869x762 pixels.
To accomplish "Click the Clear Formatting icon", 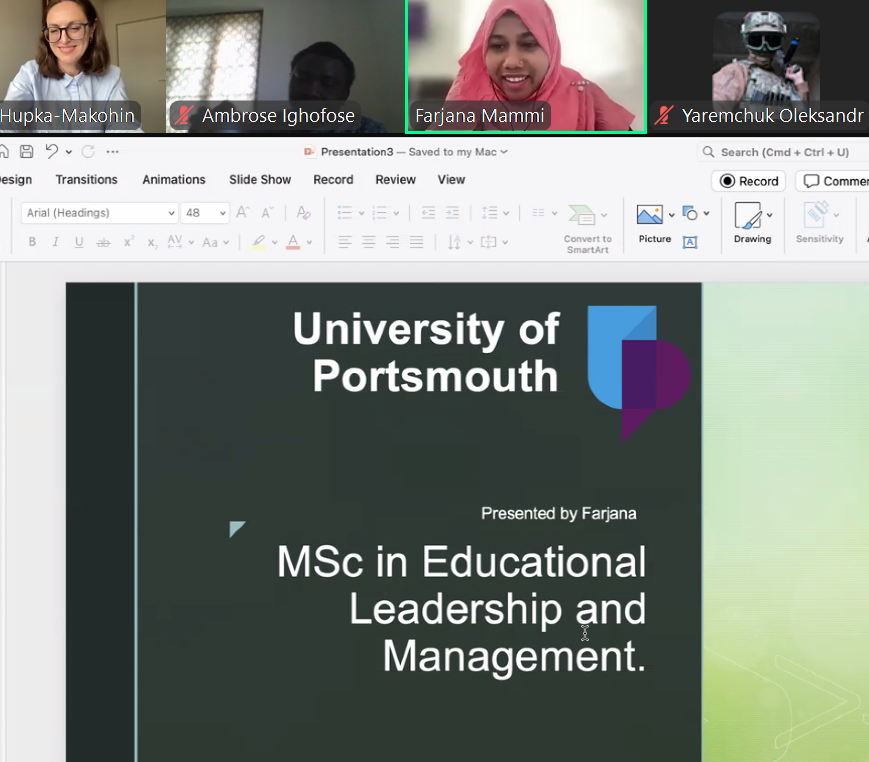I will (x=304, y=213).
